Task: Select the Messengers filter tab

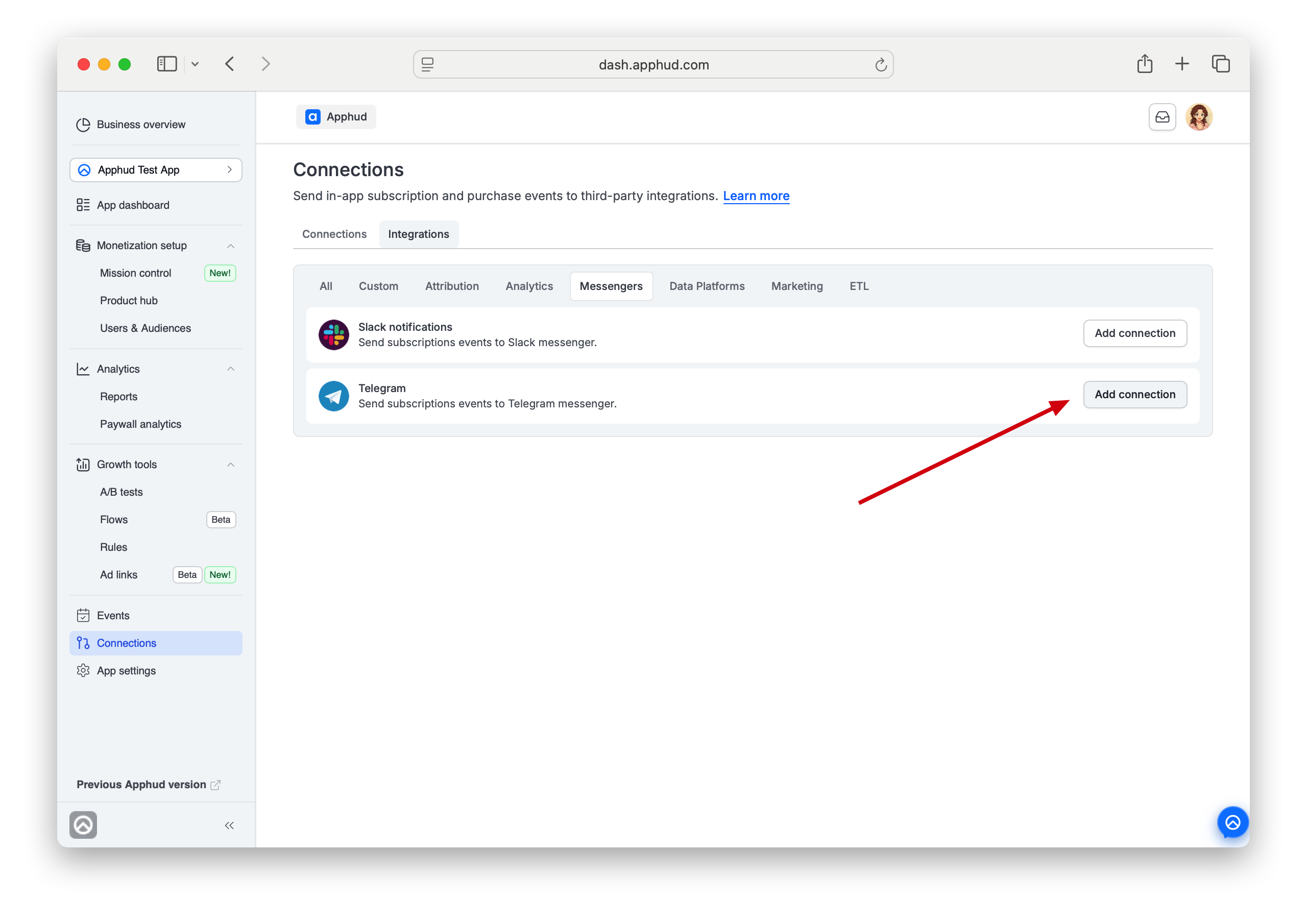Action: pos(611,286)
